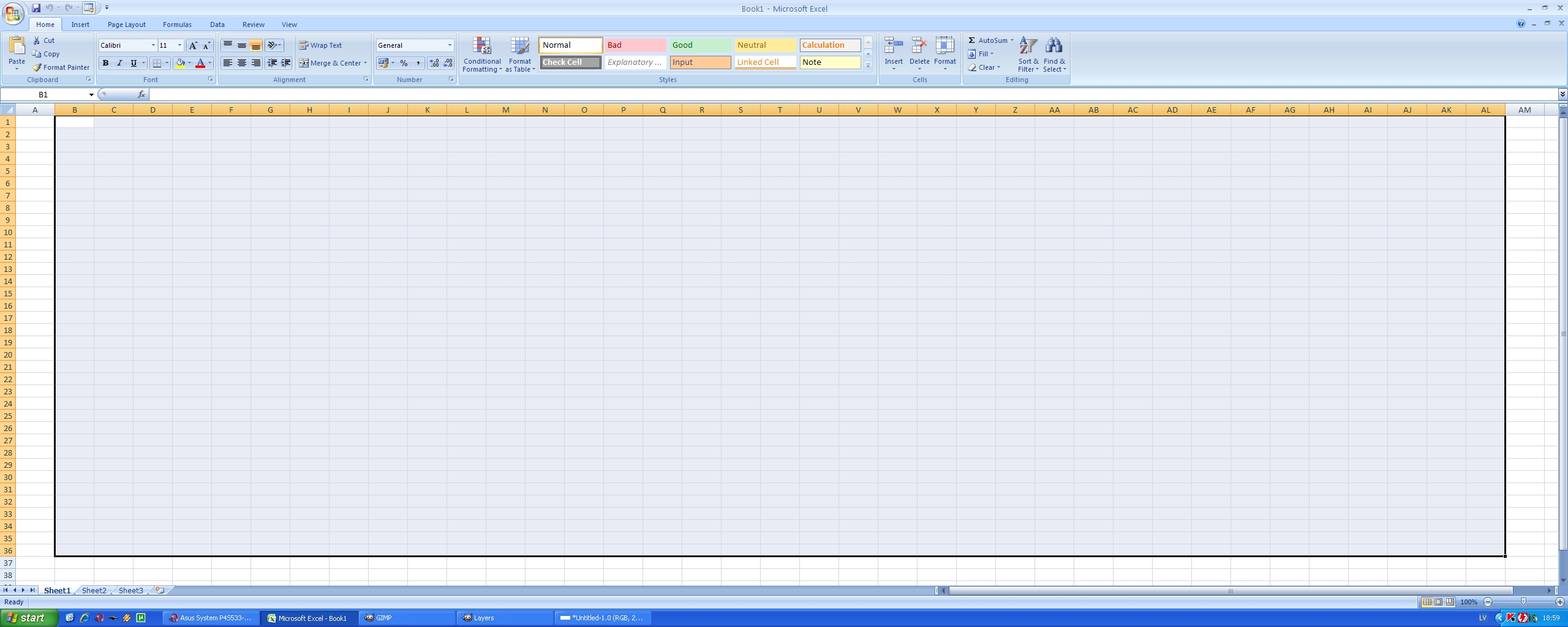Click the Insert Cells icon
Image resolution: width=1568 pixels, height=627 pixels.
[x=893, y=47]
